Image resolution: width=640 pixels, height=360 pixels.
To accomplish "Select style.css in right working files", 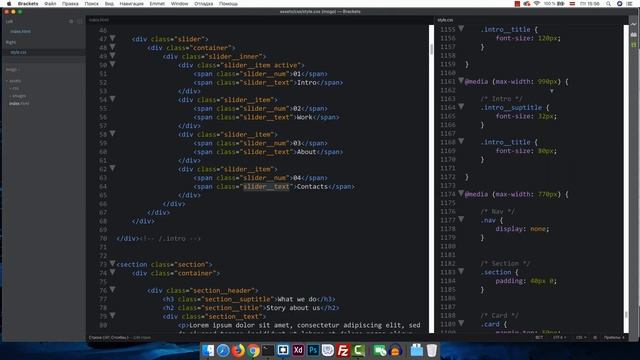I will coord(18,52).
